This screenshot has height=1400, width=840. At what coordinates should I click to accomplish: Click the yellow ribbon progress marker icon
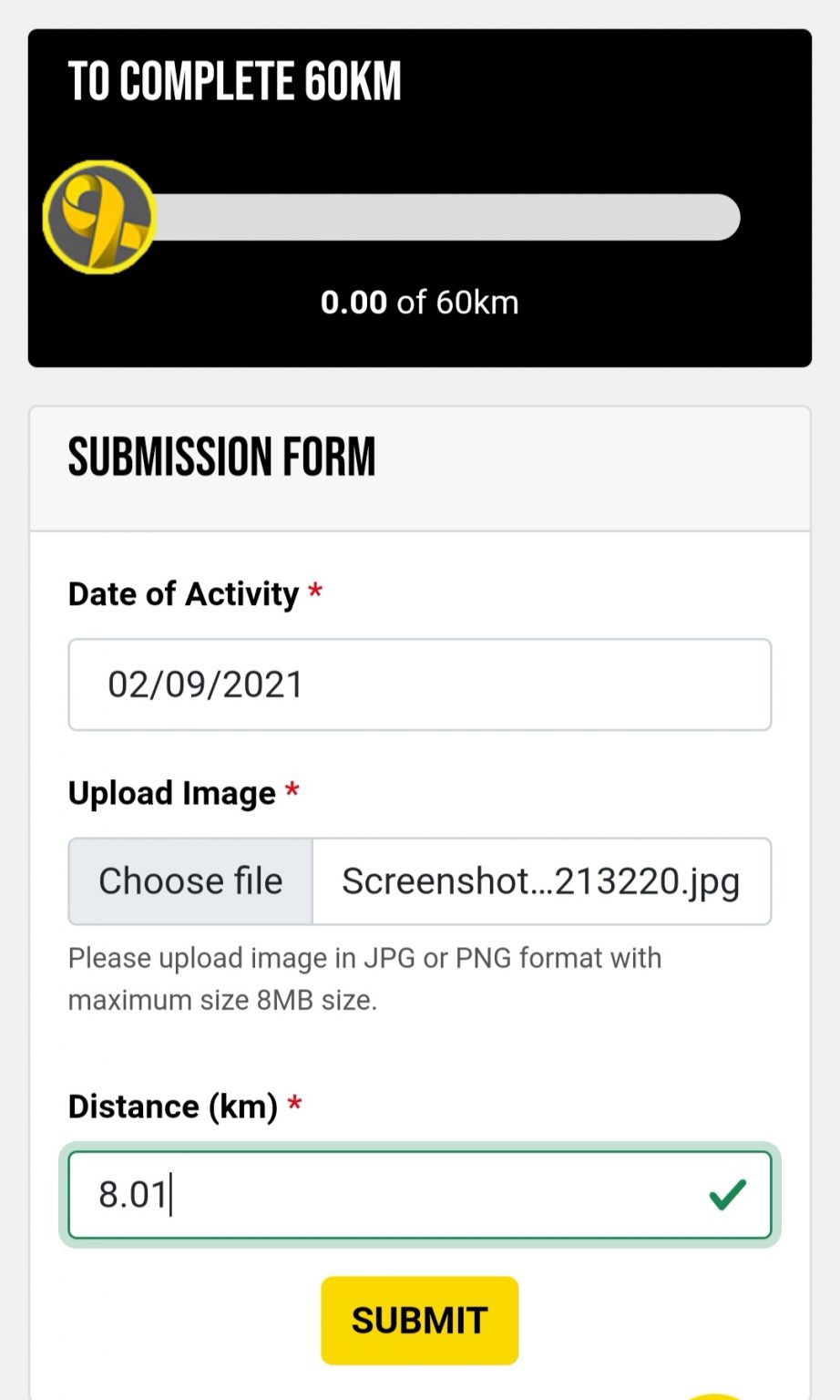click(x=99, y=217)
